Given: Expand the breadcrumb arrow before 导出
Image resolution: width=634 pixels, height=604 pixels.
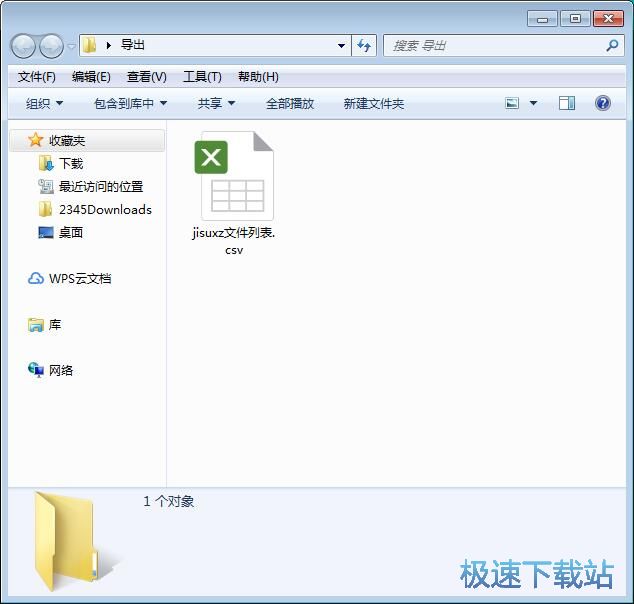Looking at the screenshot, I should click(x=108, y=45).
